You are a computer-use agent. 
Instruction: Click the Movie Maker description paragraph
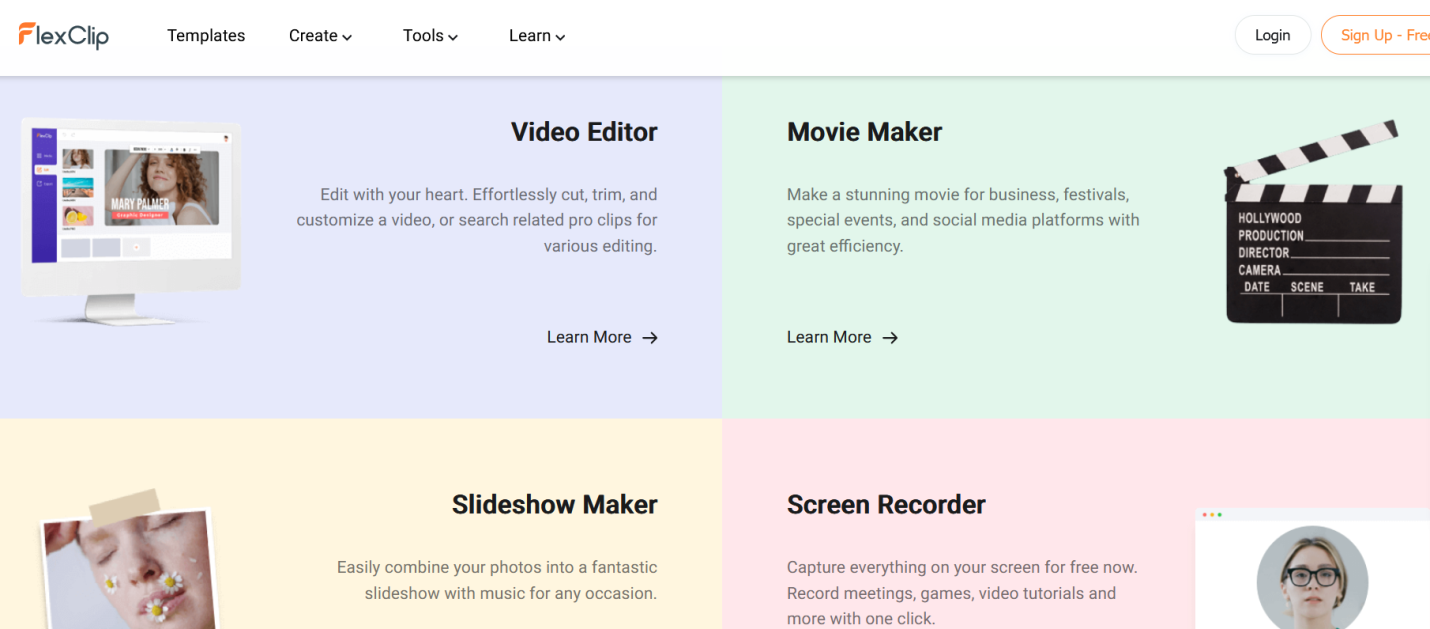pos(963,220)
